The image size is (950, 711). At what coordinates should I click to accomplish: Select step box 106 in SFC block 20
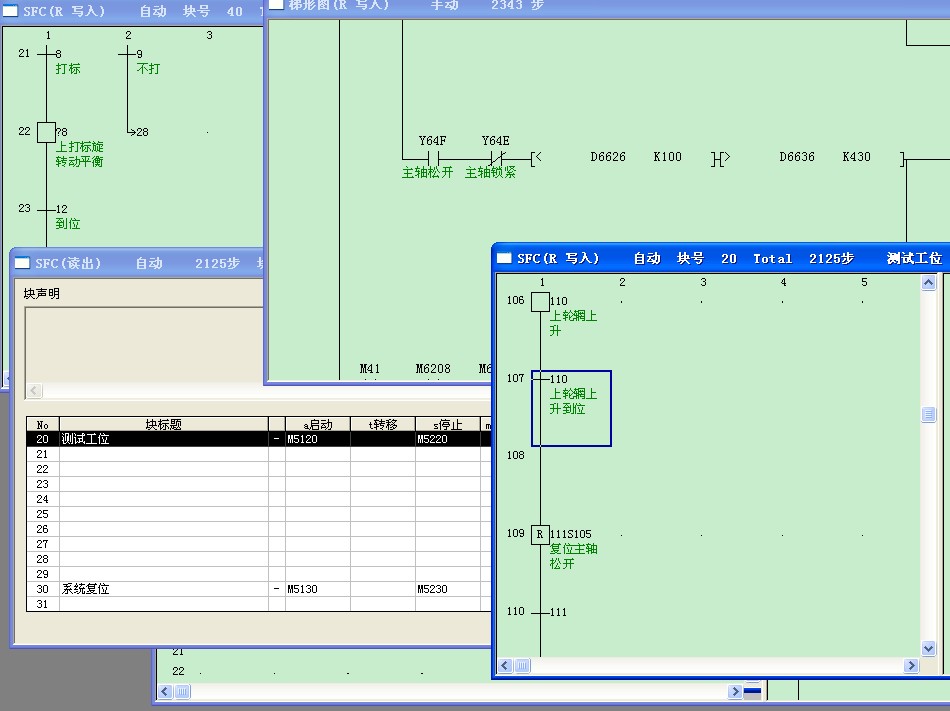tap(540, 301)
